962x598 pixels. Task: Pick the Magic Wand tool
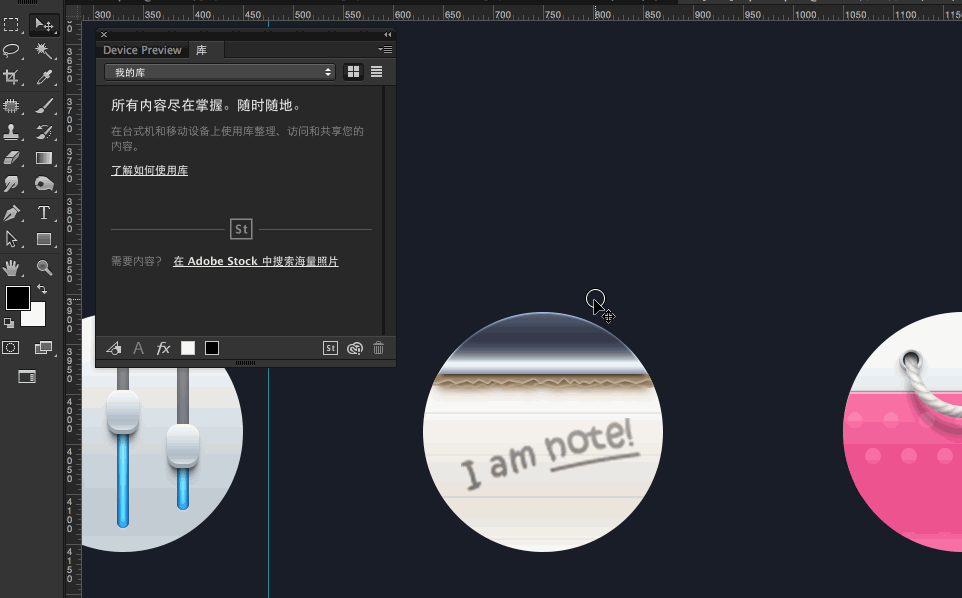pos(44,50)
